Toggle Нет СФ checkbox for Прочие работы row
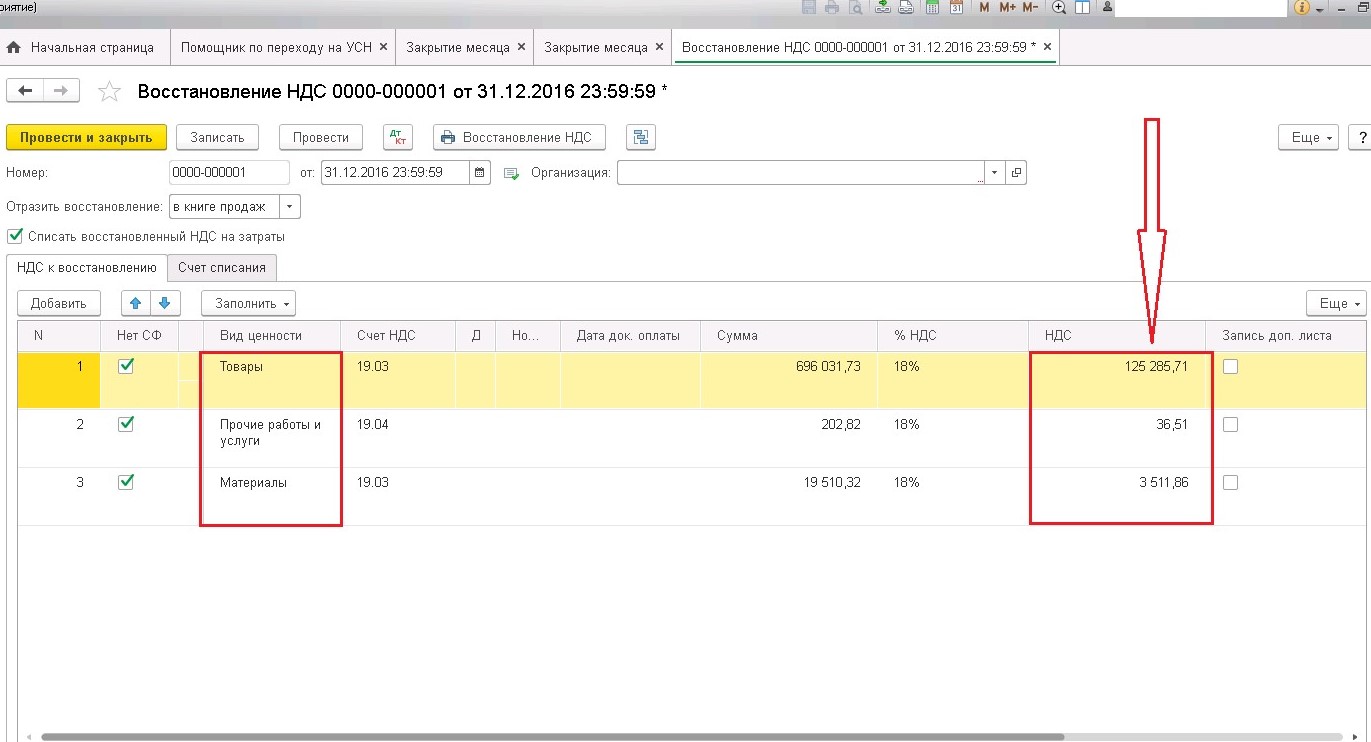The height and width of the screenshot is (742, 1371). pos(126,425)
